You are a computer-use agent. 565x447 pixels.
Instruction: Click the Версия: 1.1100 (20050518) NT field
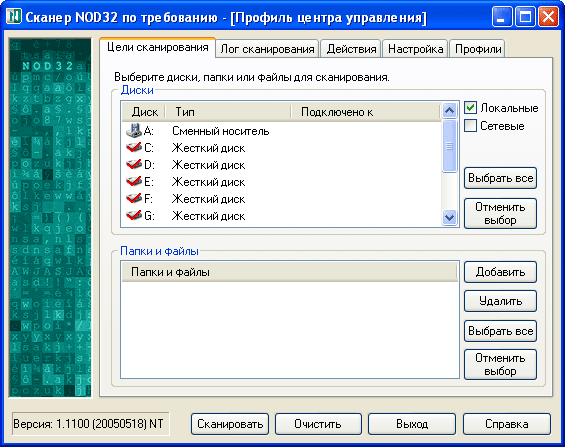point(90,424)
